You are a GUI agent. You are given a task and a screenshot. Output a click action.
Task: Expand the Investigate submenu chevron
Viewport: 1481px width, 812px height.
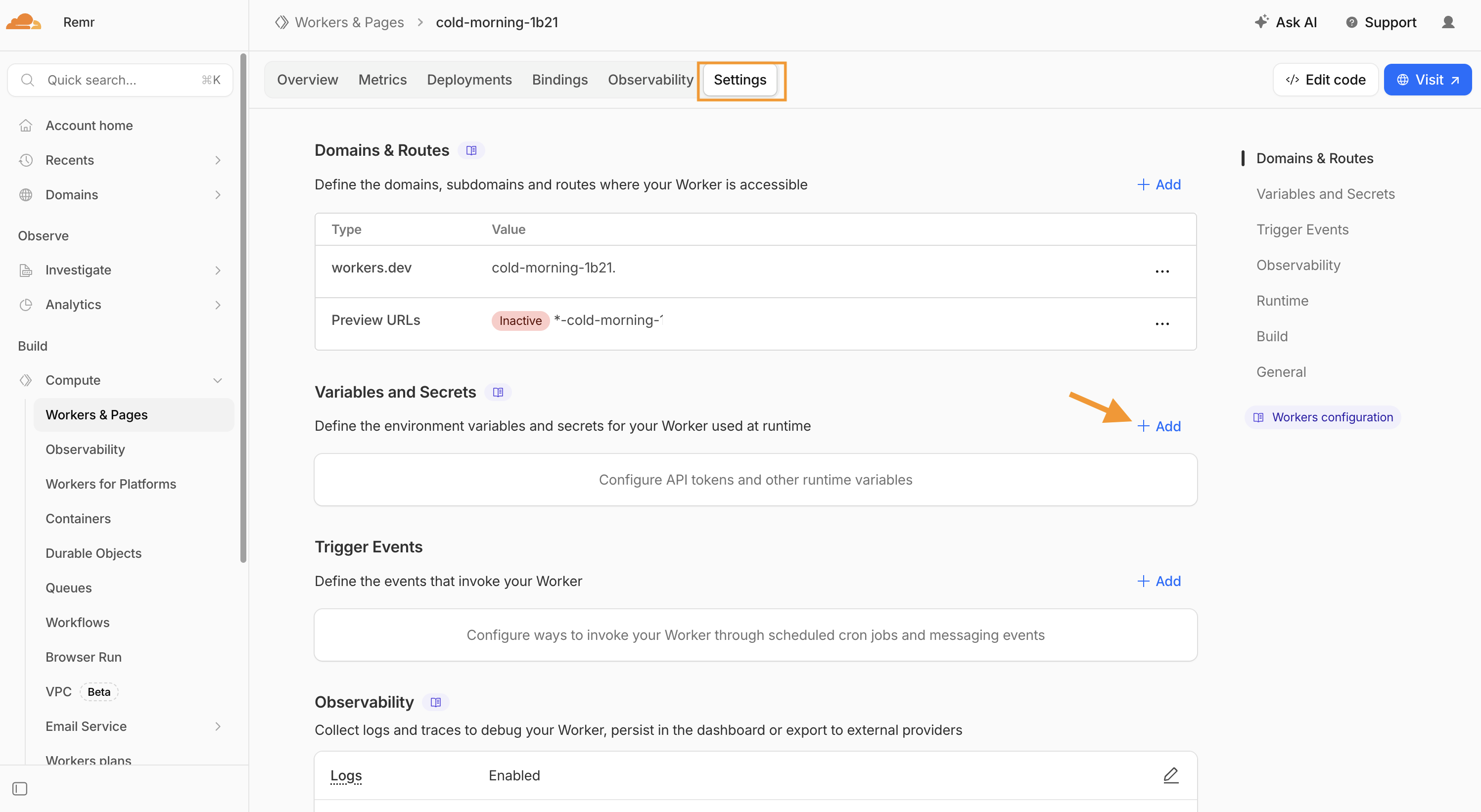[218, 270]
